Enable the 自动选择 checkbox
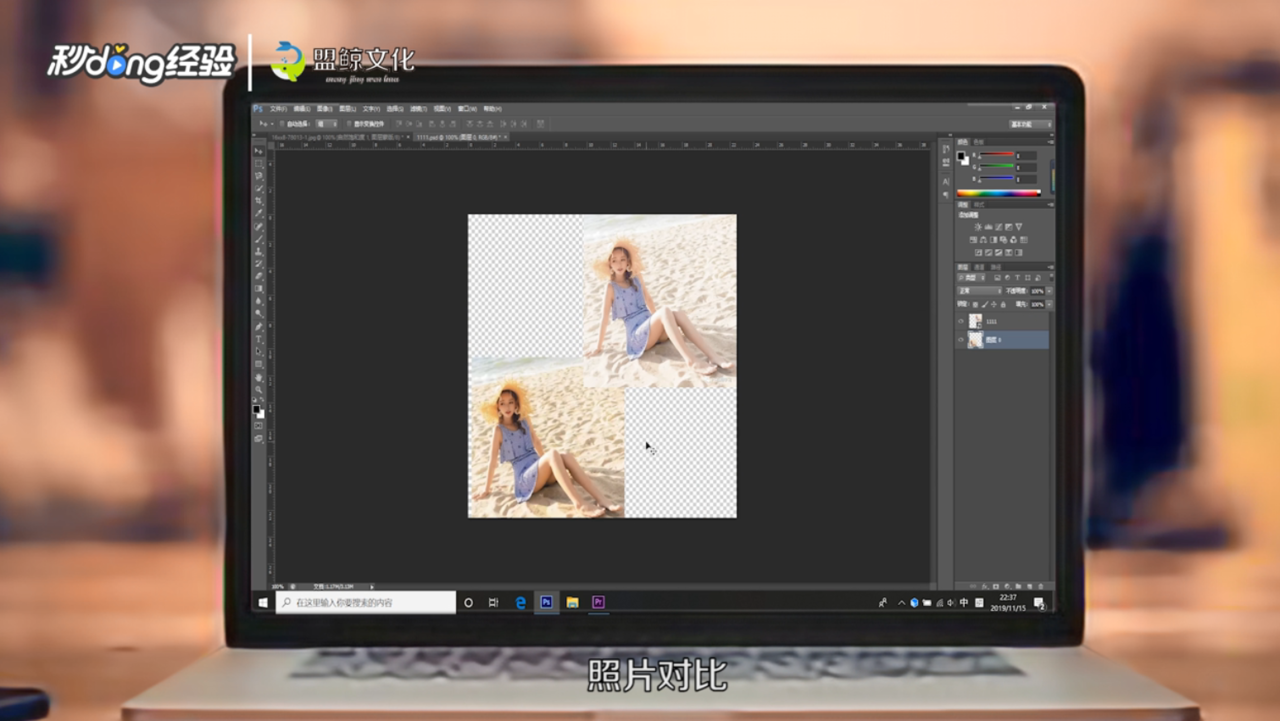Image resolution: width=1280 pixels, height=721 pixels. (282, 123)
